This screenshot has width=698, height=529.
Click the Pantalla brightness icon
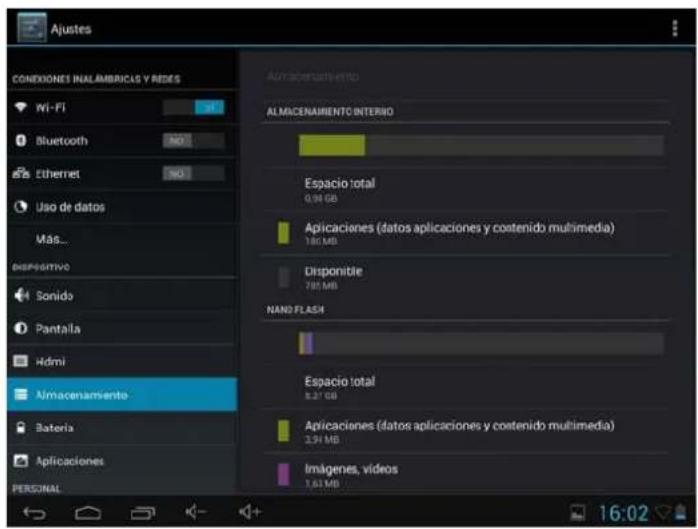(x=20, y=329)
